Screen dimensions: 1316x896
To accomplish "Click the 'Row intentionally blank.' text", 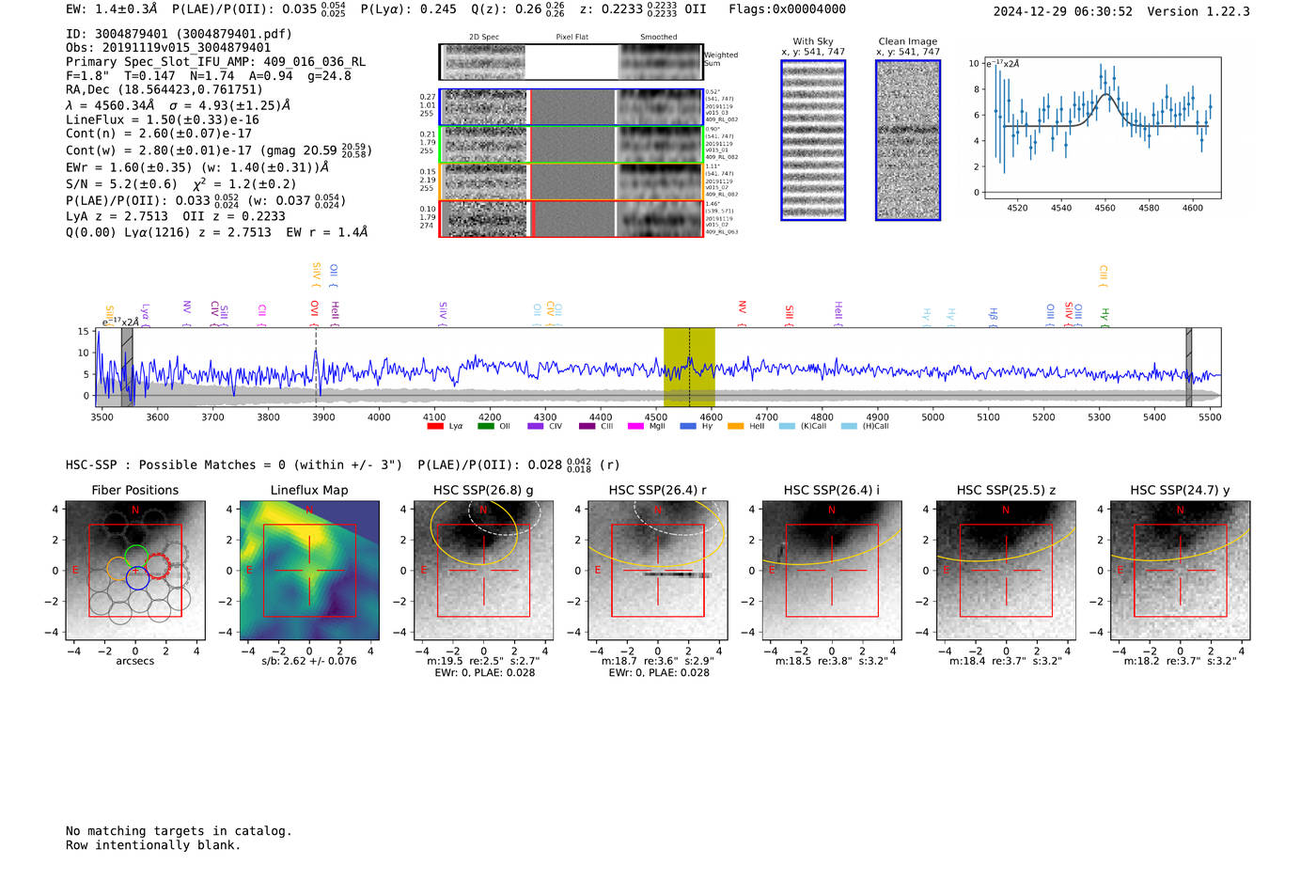I will (153, 845).
